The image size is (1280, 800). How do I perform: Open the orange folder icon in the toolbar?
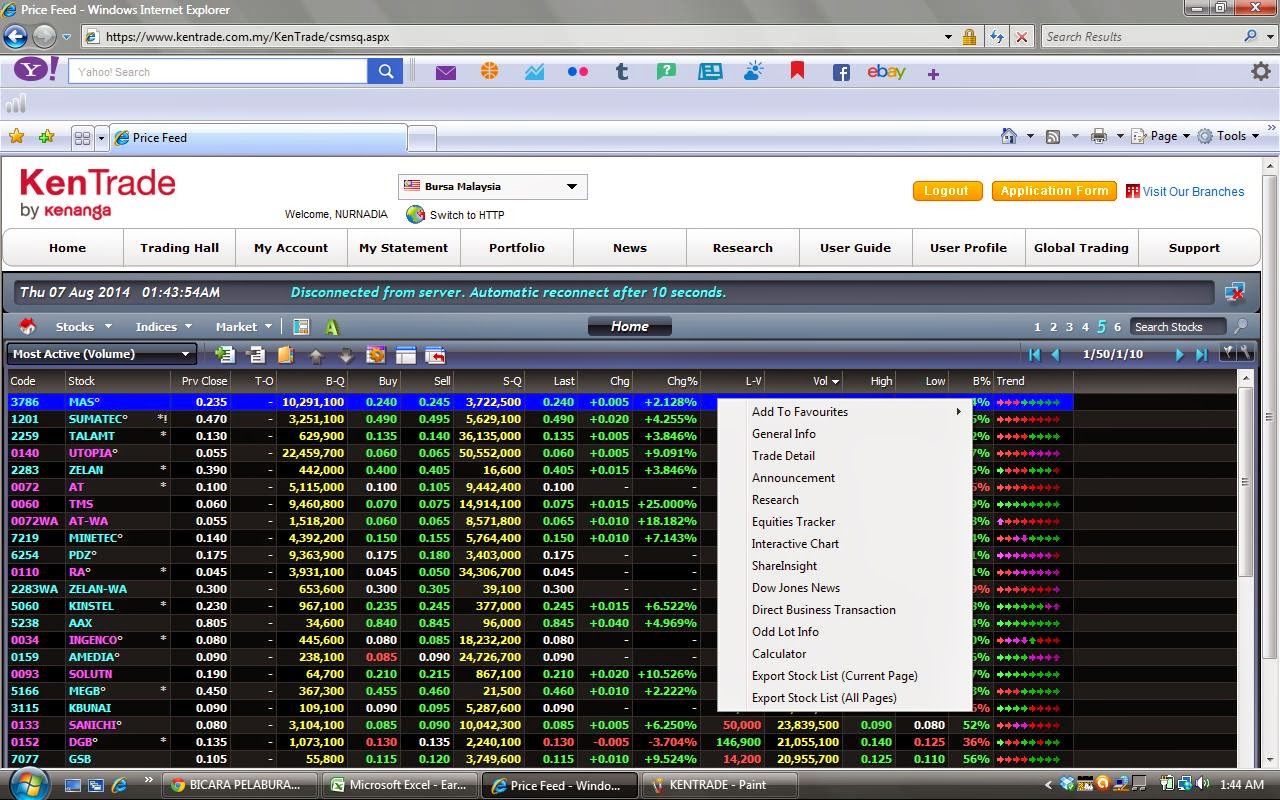point(287,355)
